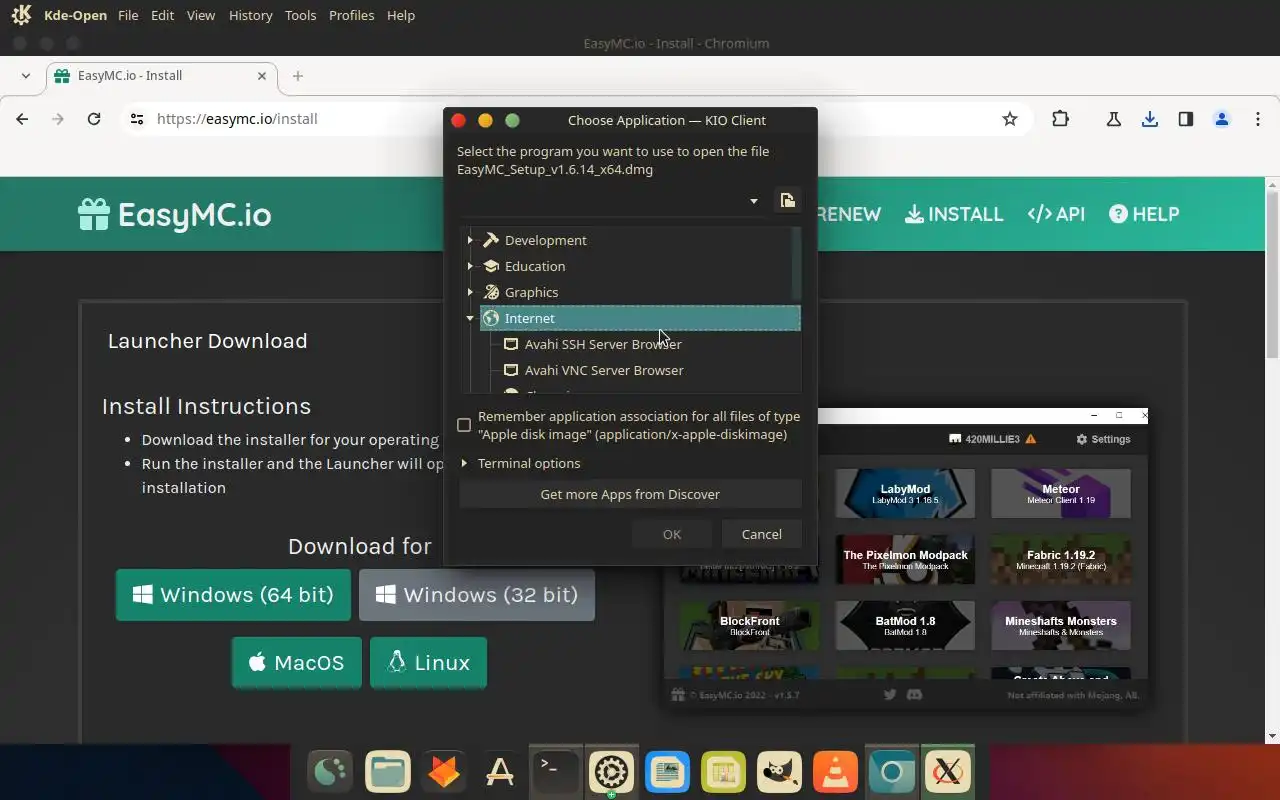Screen dimensions: 1280x800
Task: Click the Linux download button
Action: click(428, 663)
